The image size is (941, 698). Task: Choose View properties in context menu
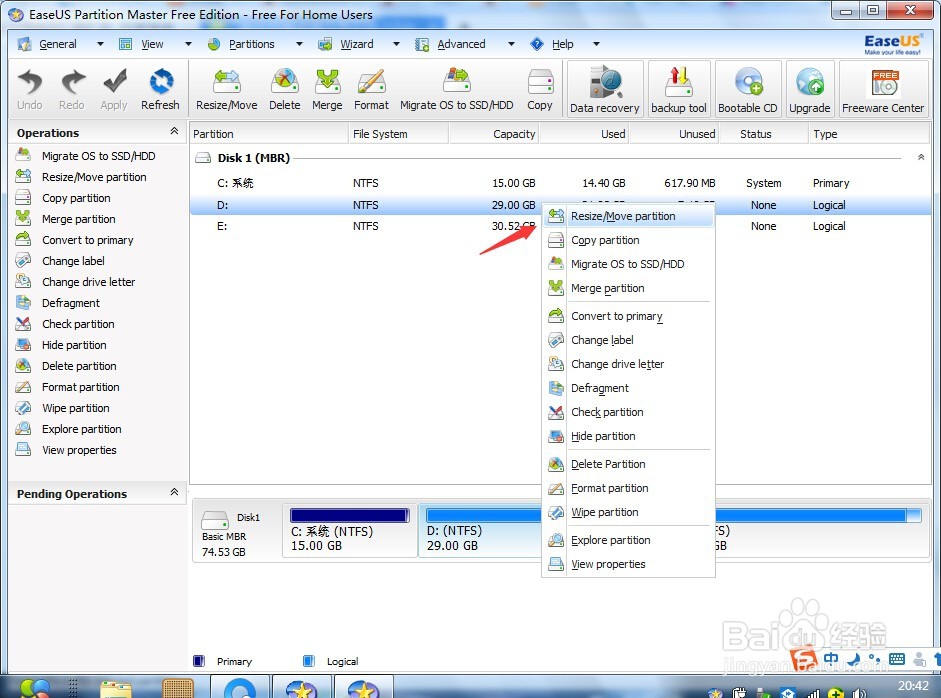(628, 564)
